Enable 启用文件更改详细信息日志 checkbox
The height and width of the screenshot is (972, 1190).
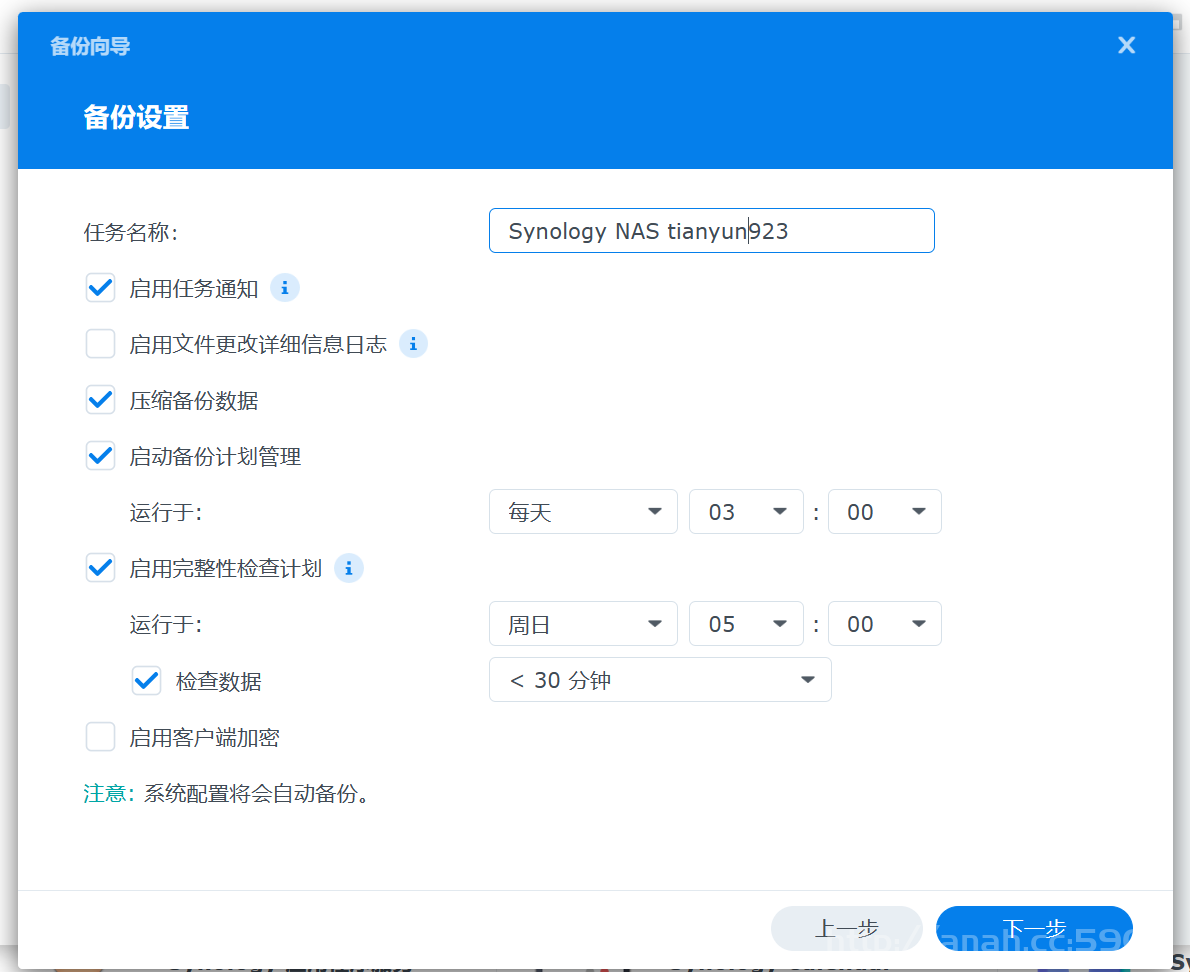pyautogui.click(x=100, y=344)
